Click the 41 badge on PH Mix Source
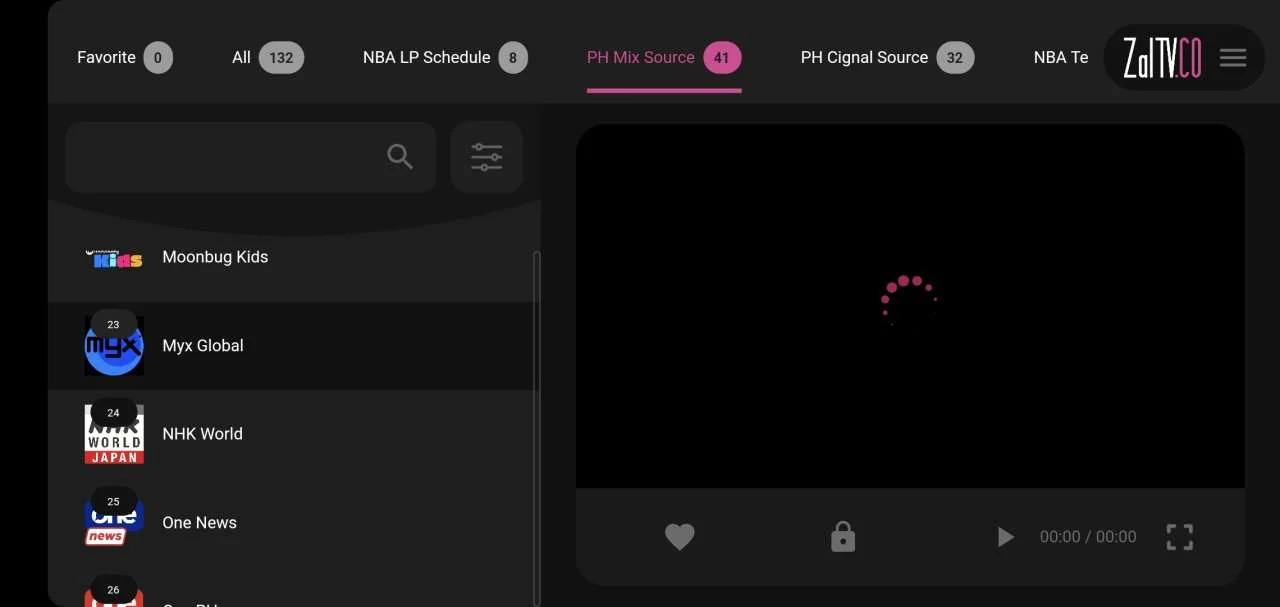The height and width of the screenshot is (607, 1280). (x=722, y=57)
